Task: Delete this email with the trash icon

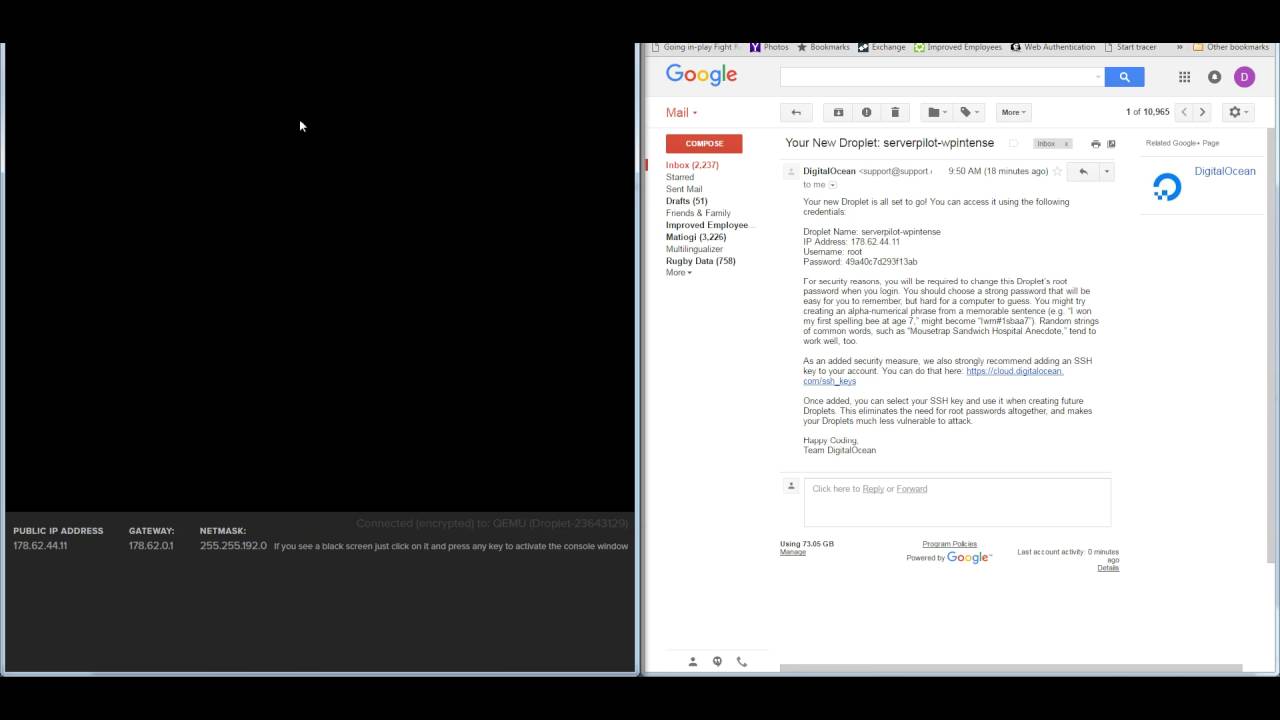Action: [x=895, y=112]
